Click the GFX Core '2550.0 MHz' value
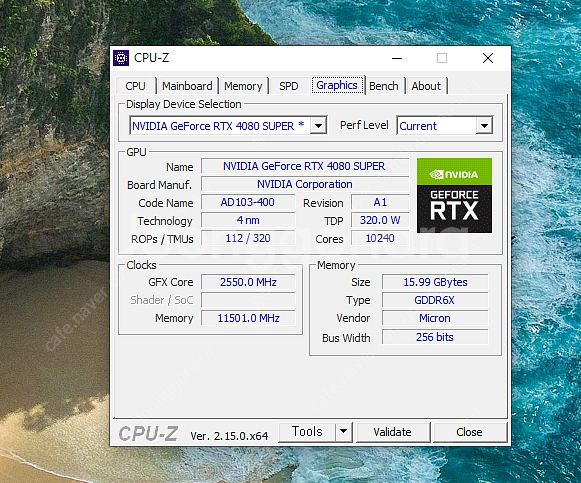 [248, 282]
